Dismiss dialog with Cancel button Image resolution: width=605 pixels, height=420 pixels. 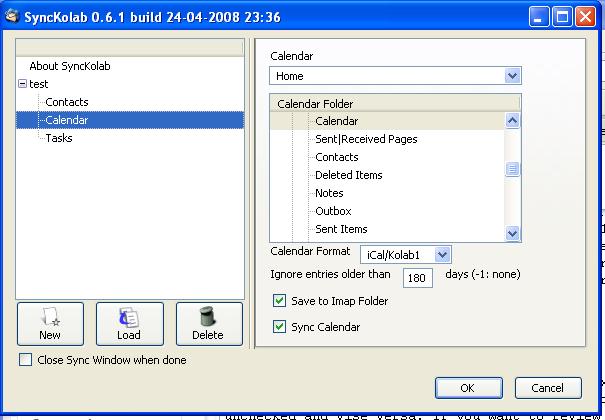[x=548, y=388]
